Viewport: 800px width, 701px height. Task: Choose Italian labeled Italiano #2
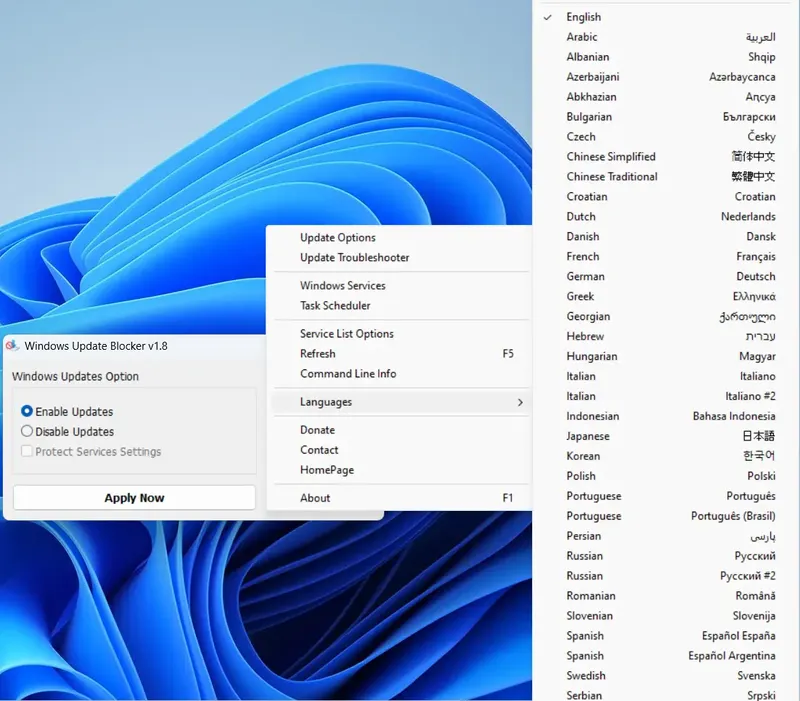click(666, 395)
